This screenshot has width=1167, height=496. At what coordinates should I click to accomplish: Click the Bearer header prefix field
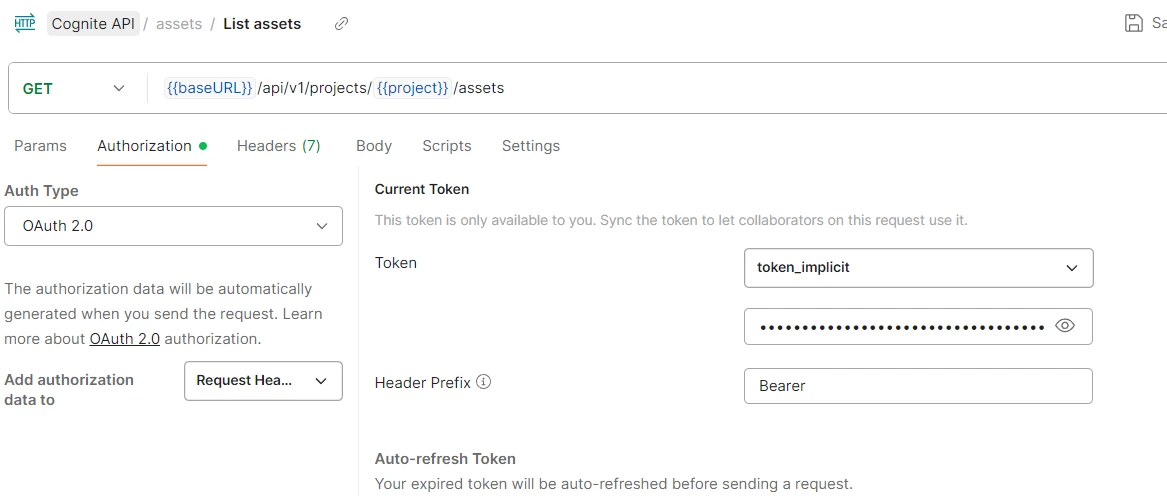[x=918, y=386]
